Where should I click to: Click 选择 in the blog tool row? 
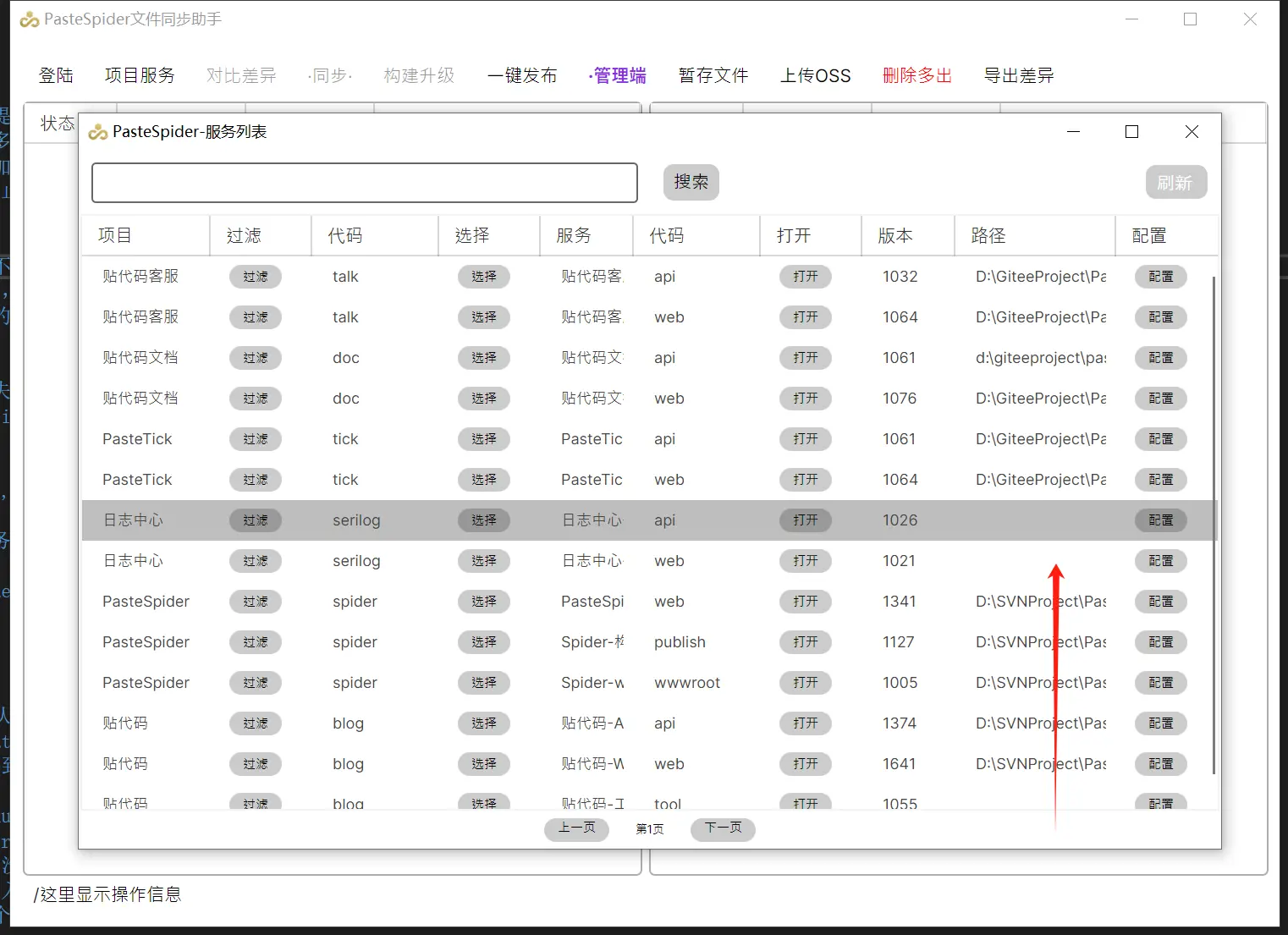tap(484, 802)
